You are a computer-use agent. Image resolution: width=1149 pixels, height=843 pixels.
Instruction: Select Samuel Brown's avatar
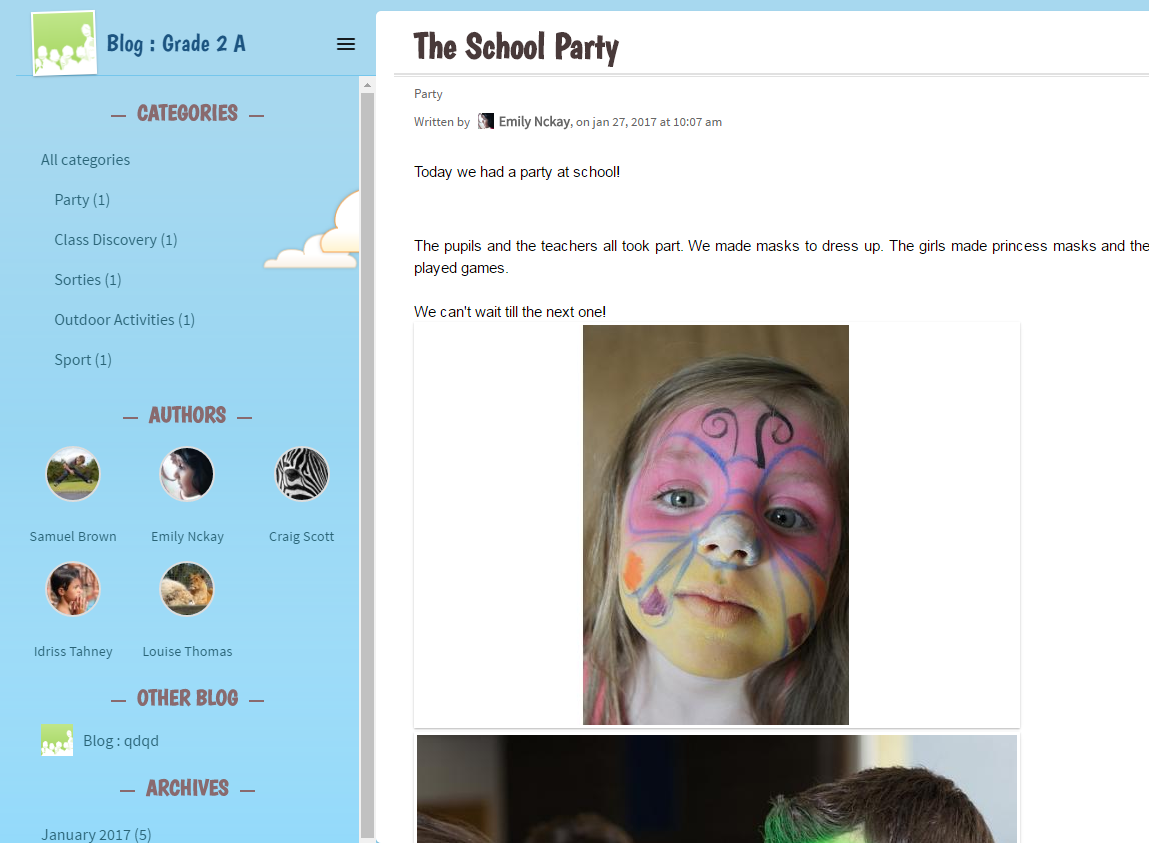click(73, 474)
